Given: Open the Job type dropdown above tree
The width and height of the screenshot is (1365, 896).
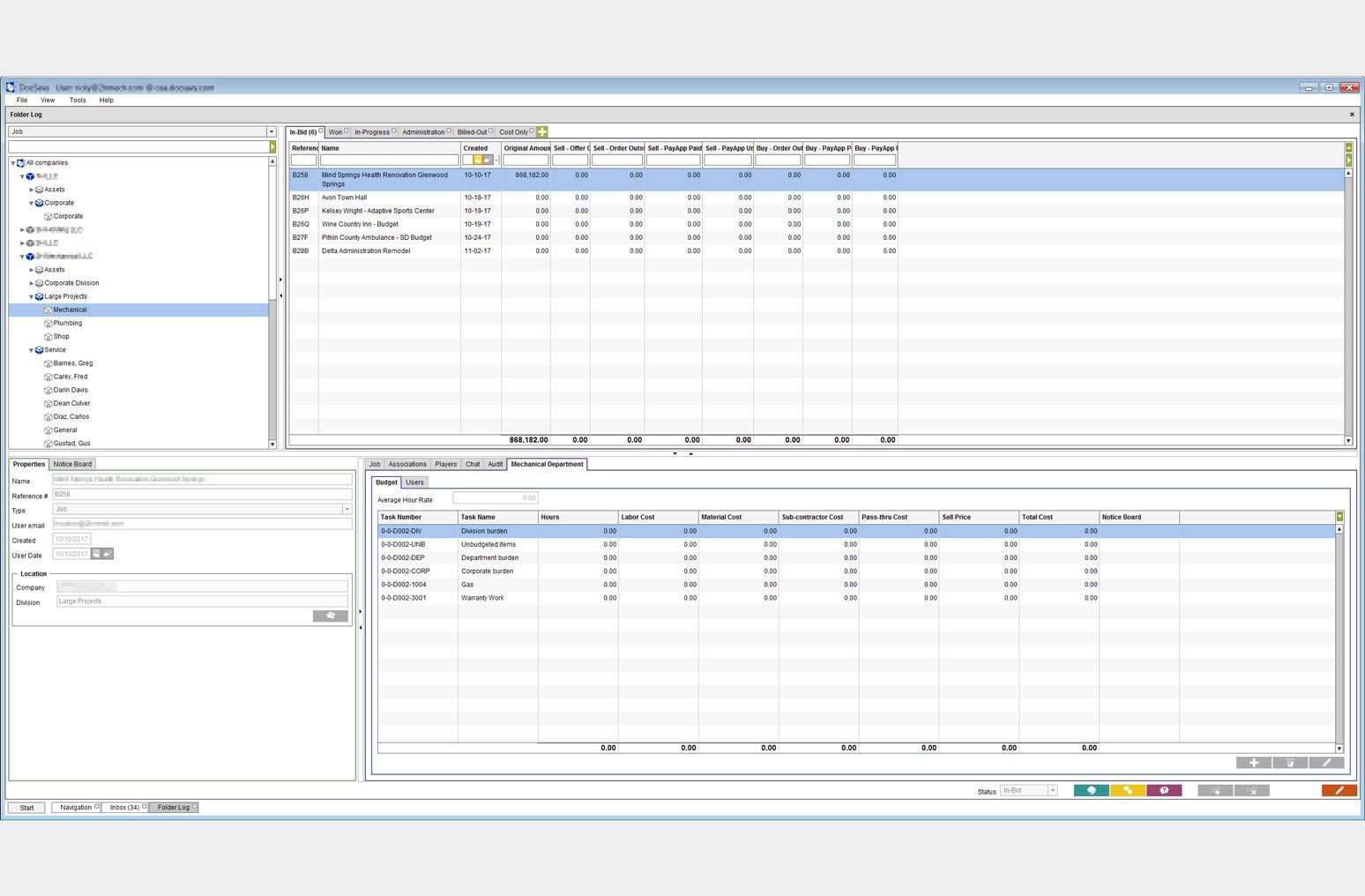Looking at the screenshot, I should click(x=272, y=131).
